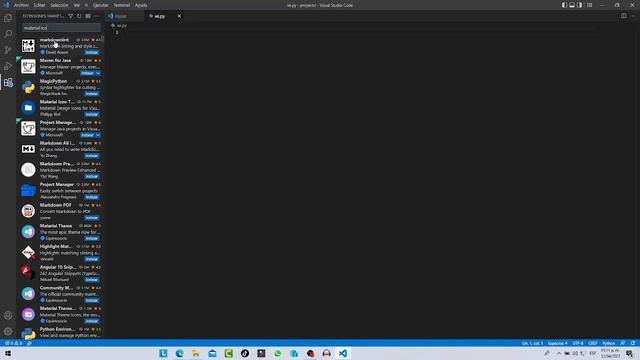The image size is (640, 360).
Task: Open the Manage gear icon
Action: tap(8, 331)
